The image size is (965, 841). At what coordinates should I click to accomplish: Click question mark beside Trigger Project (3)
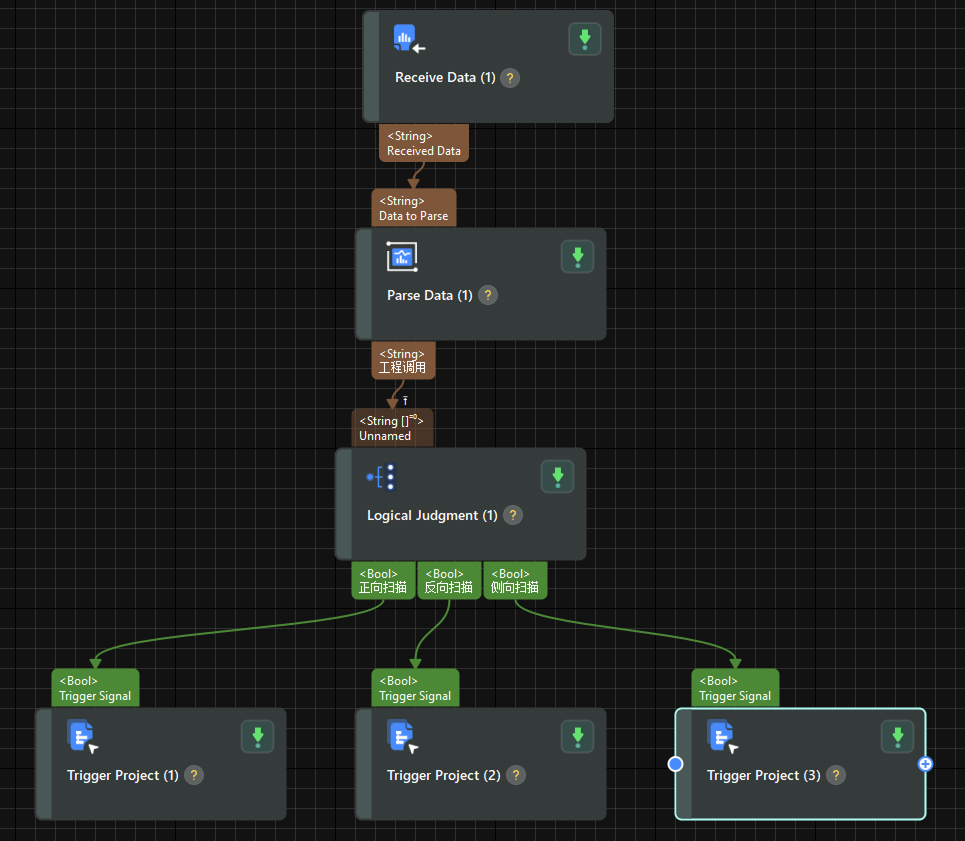pyautogui.click(x=836, y=774)
